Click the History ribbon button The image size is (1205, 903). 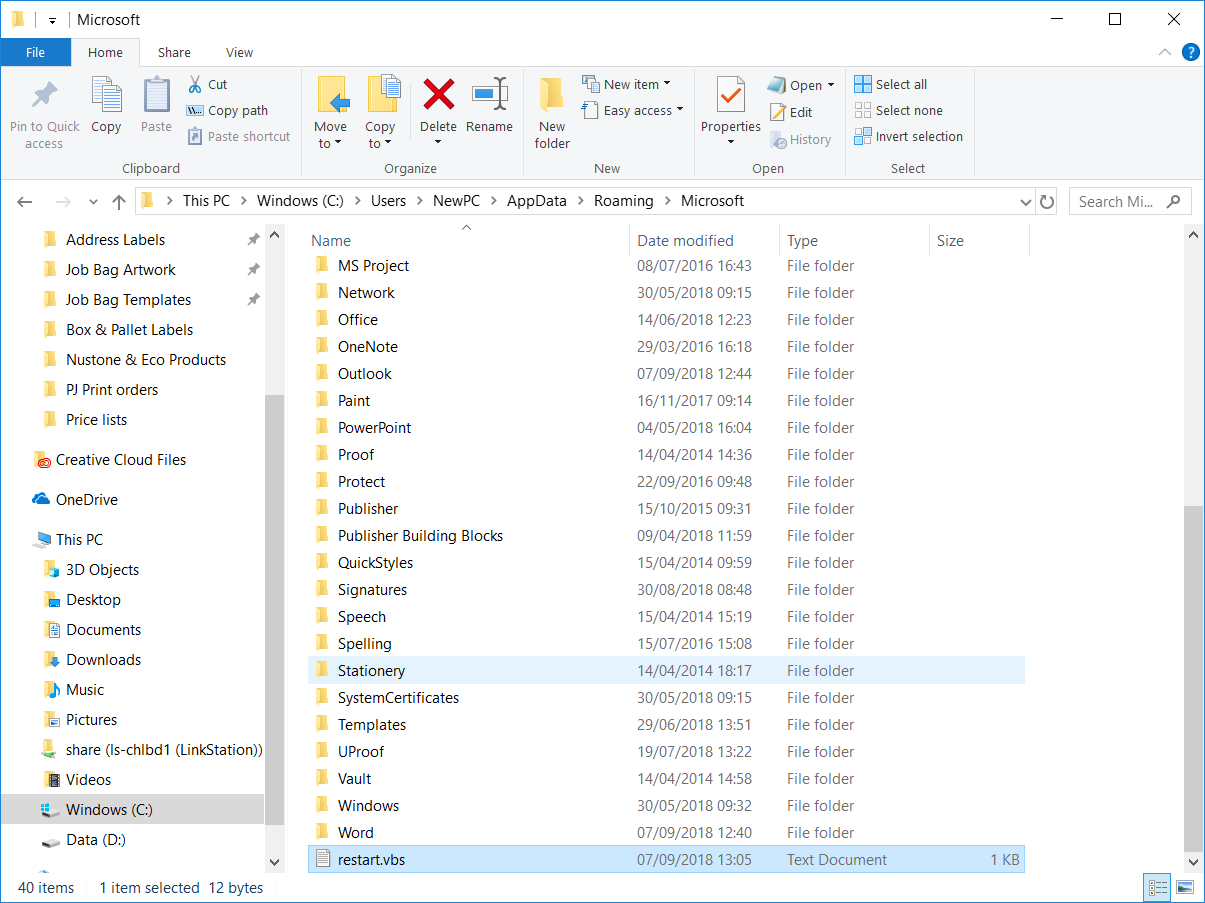tap(800, 139)
